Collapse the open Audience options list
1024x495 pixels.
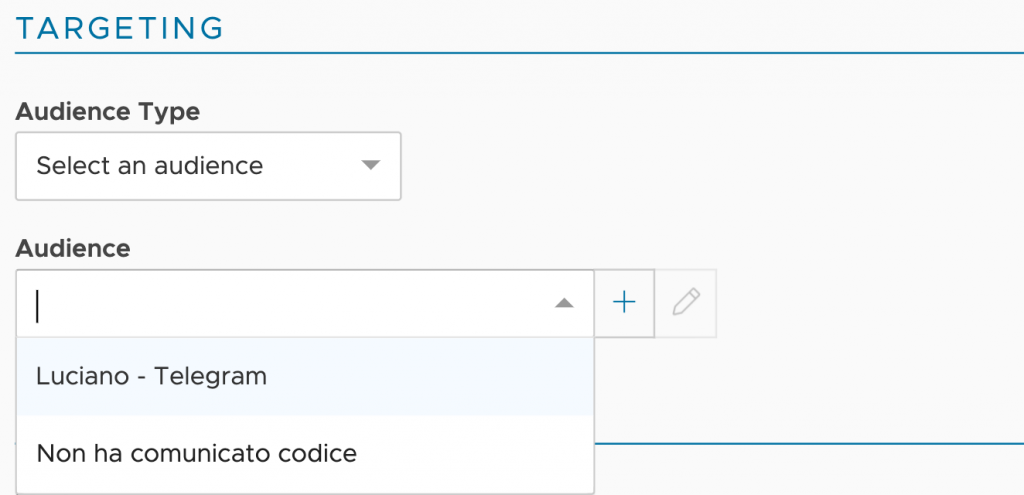[564, 303]
